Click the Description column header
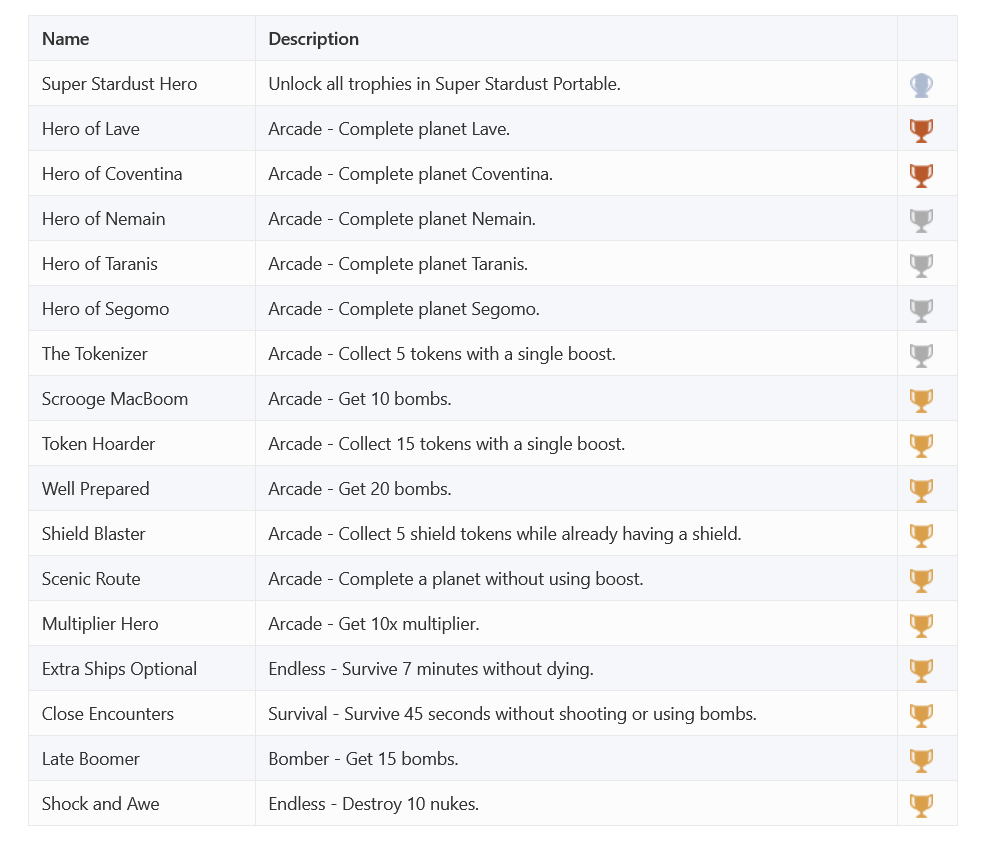The height and width of the screenshot is (844, 983). pyautogui.click(x=313, y=39)
